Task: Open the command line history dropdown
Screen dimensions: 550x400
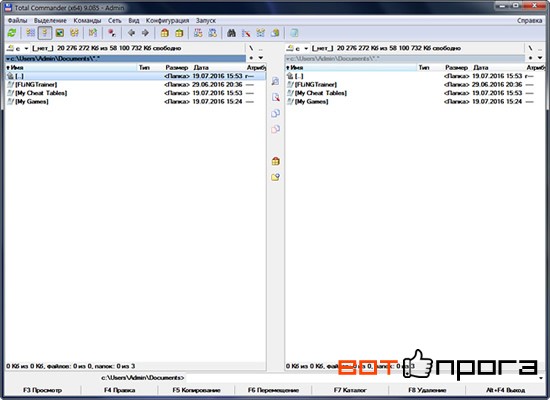Action: 541,378
